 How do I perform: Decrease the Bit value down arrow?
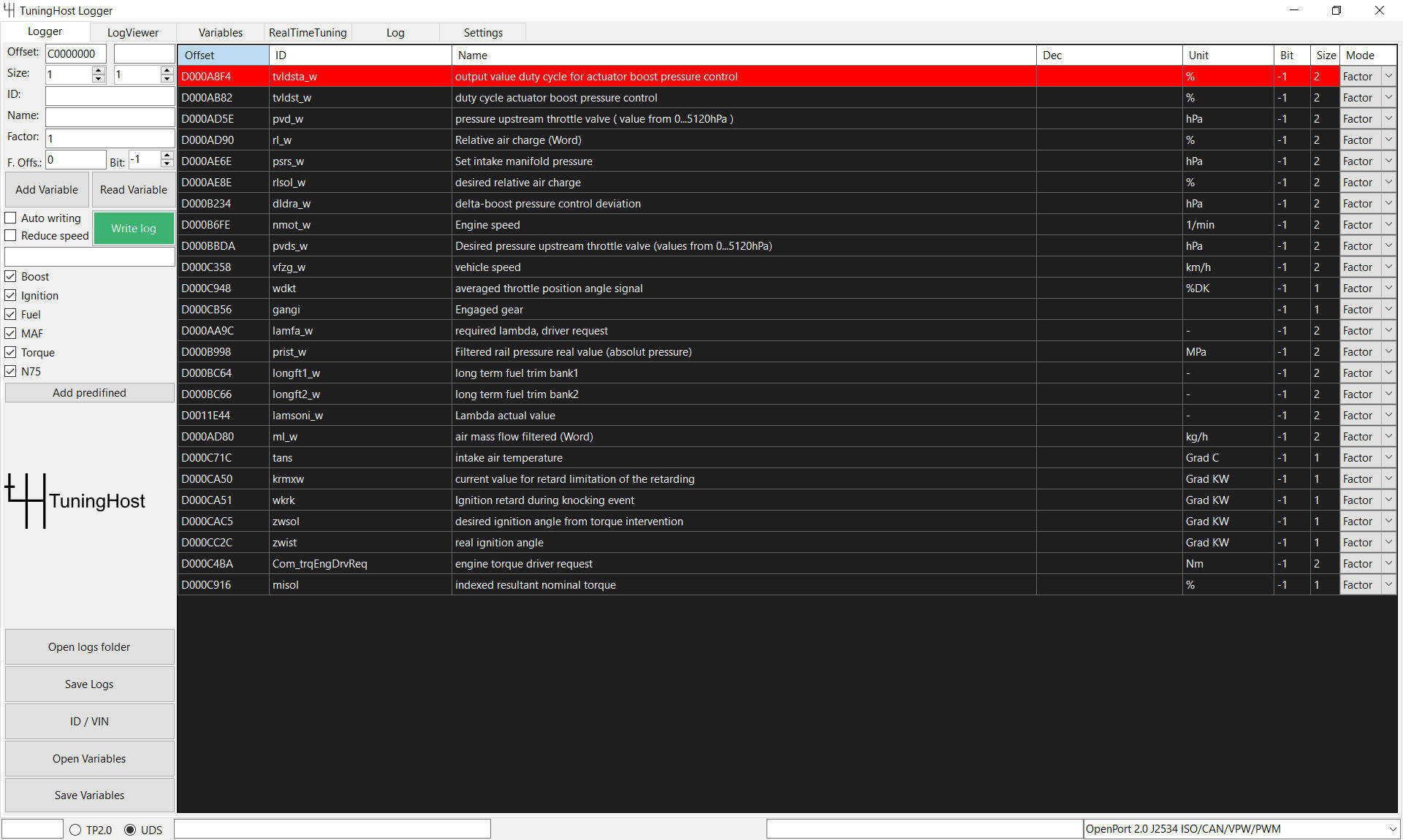(167, 164)
